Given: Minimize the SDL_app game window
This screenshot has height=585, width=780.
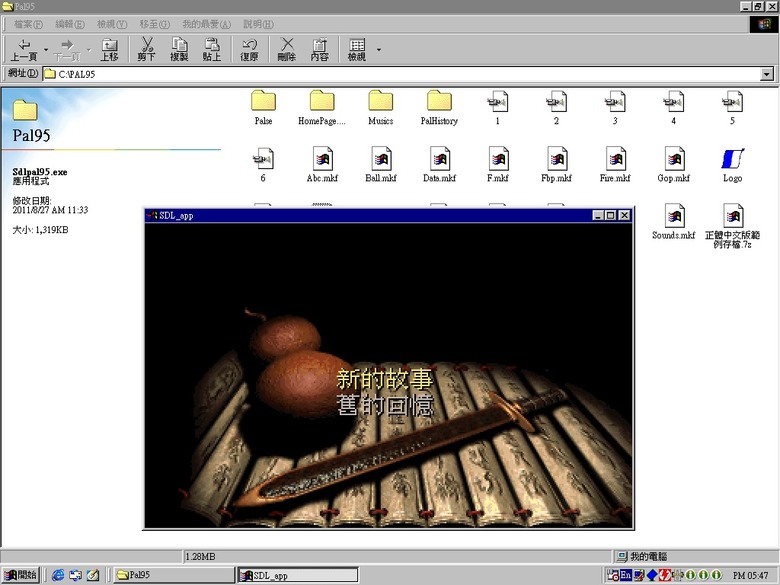Looking at the screenshot, I should (x=598, y=215).
